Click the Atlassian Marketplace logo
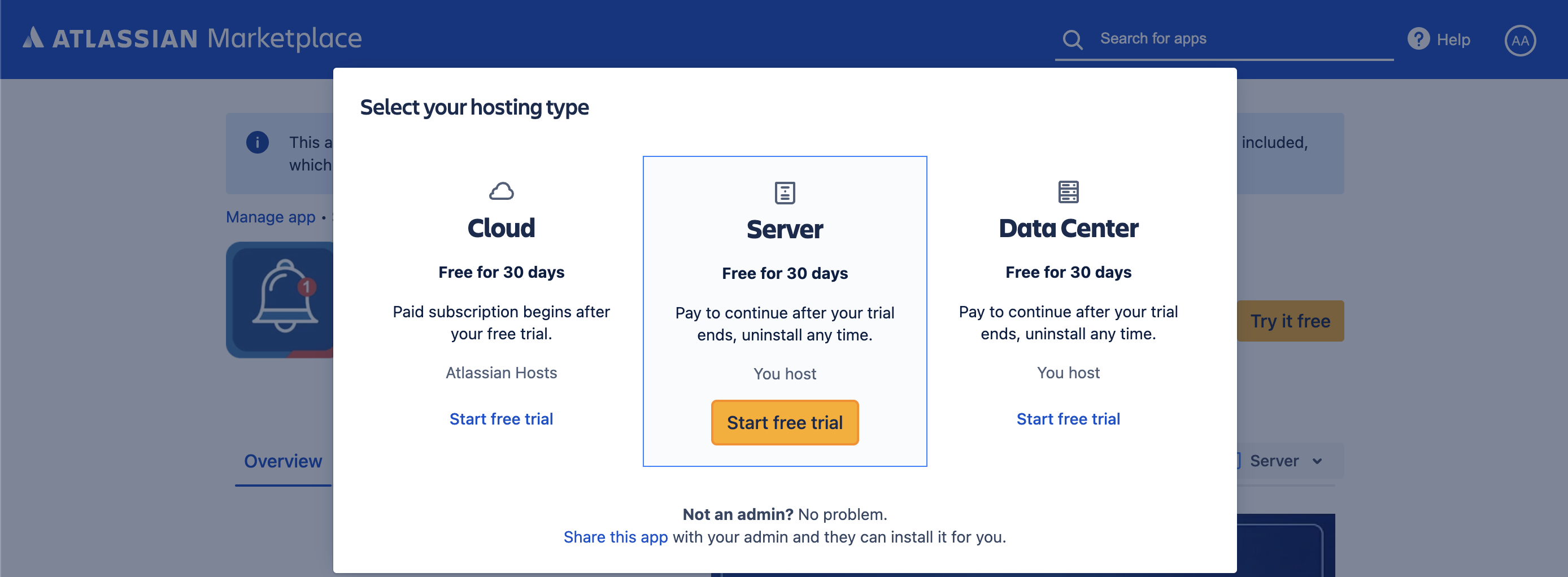Image resolution: width=1568 pixels, height=577 pixels. coord(191,38)
